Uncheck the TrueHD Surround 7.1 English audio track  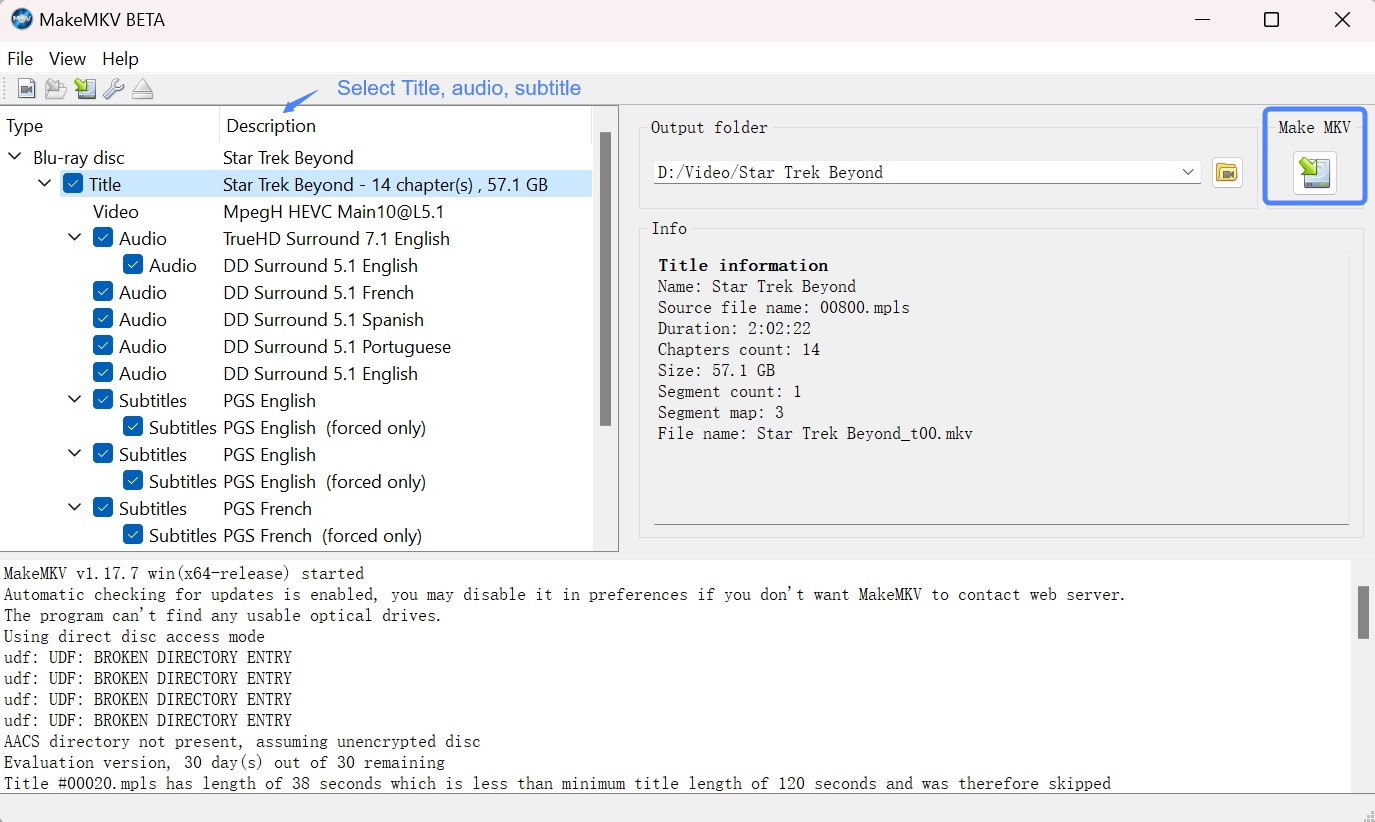tap(103, 237)
